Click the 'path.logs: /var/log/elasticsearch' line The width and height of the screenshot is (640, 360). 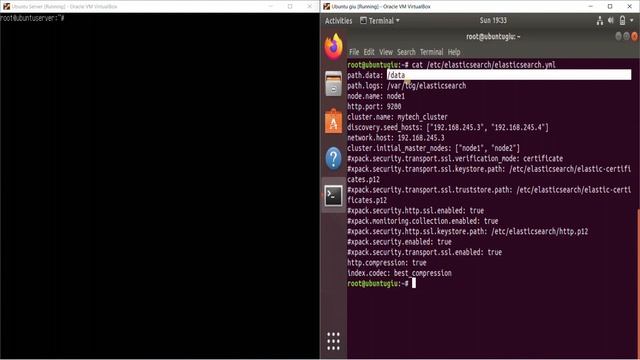click(x=407, y=86)
